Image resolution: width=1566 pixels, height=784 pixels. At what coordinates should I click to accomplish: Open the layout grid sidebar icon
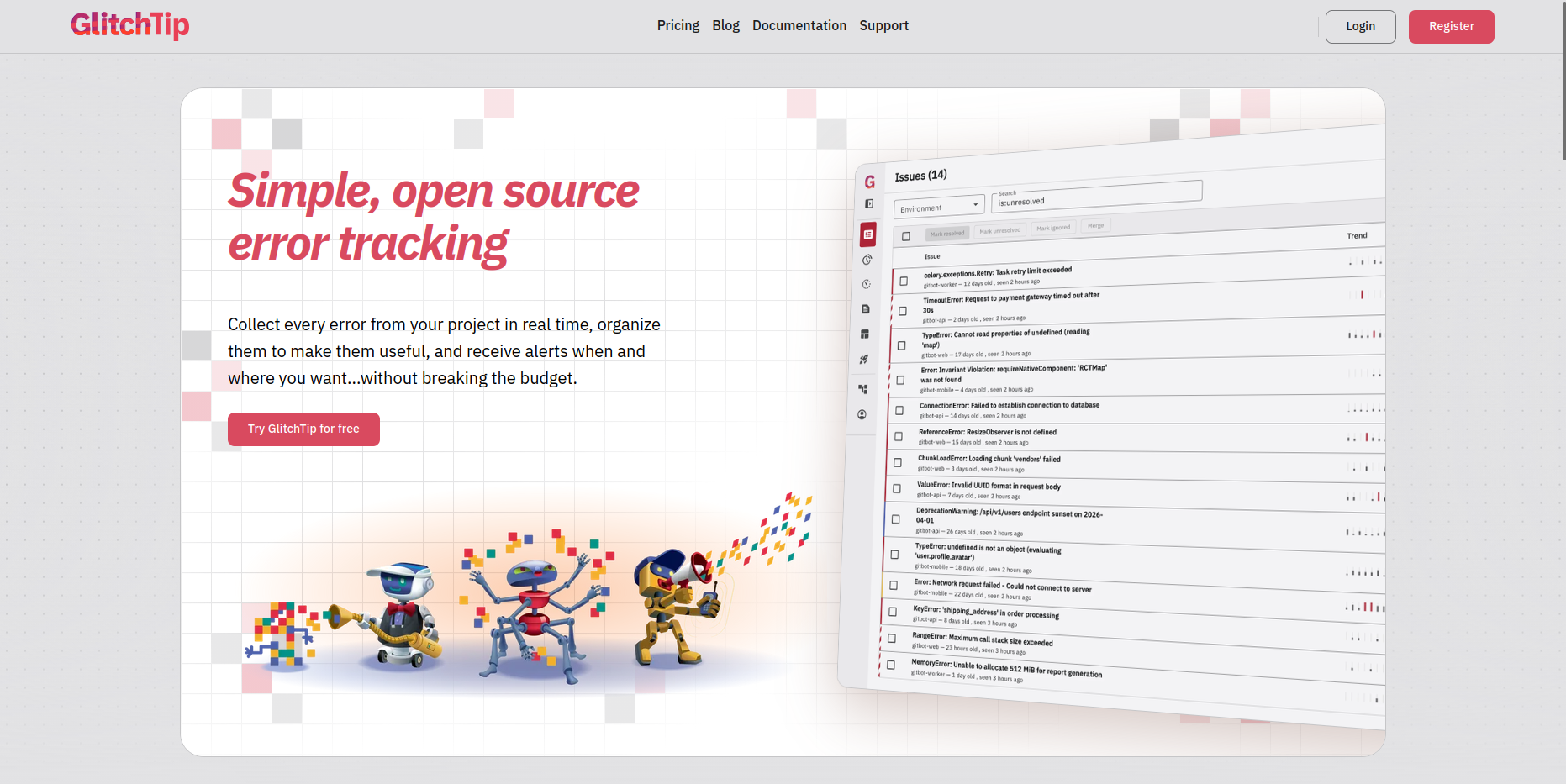864,334
